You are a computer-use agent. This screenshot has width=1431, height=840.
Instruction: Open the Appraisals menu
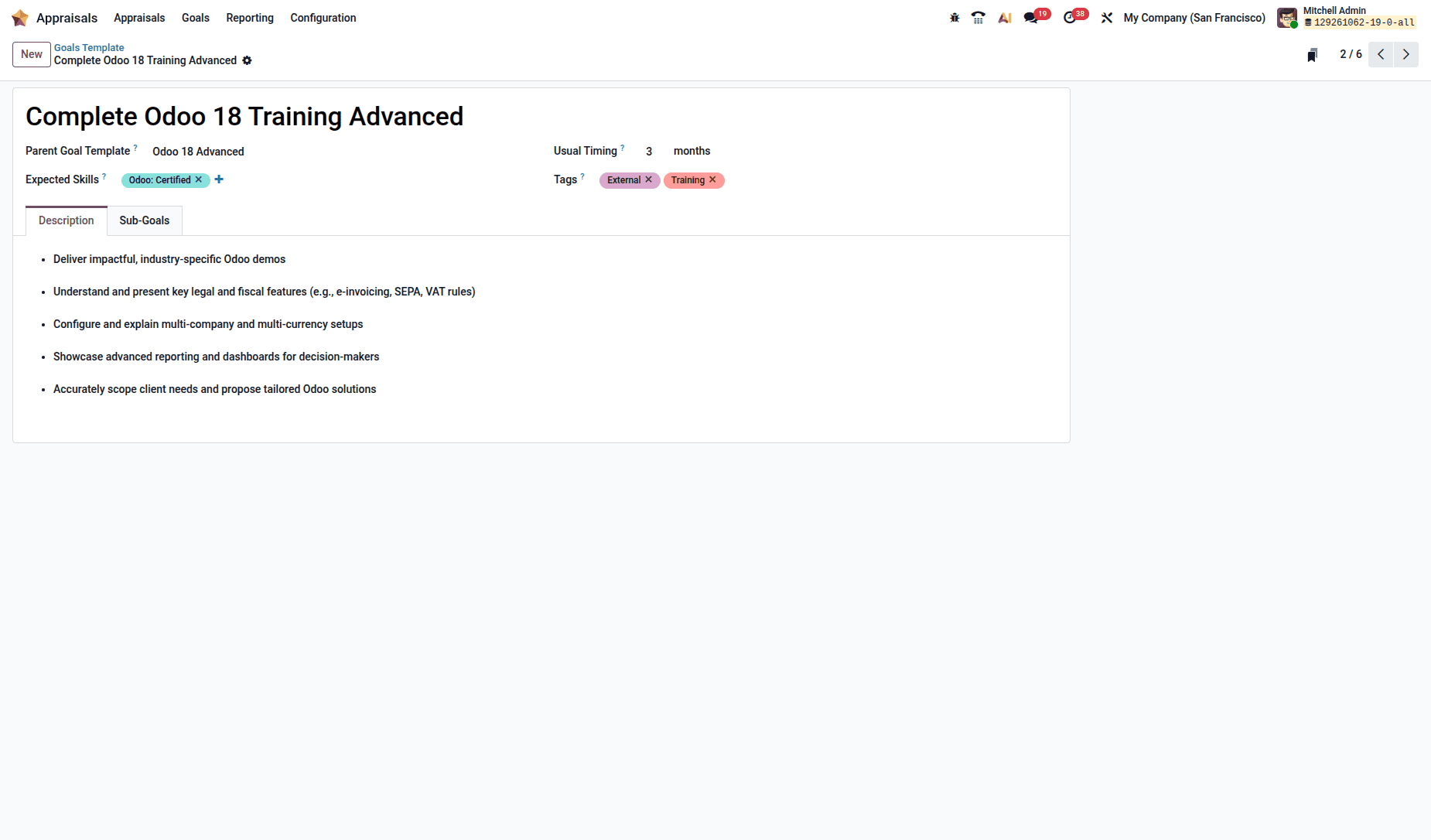point(139,18)
